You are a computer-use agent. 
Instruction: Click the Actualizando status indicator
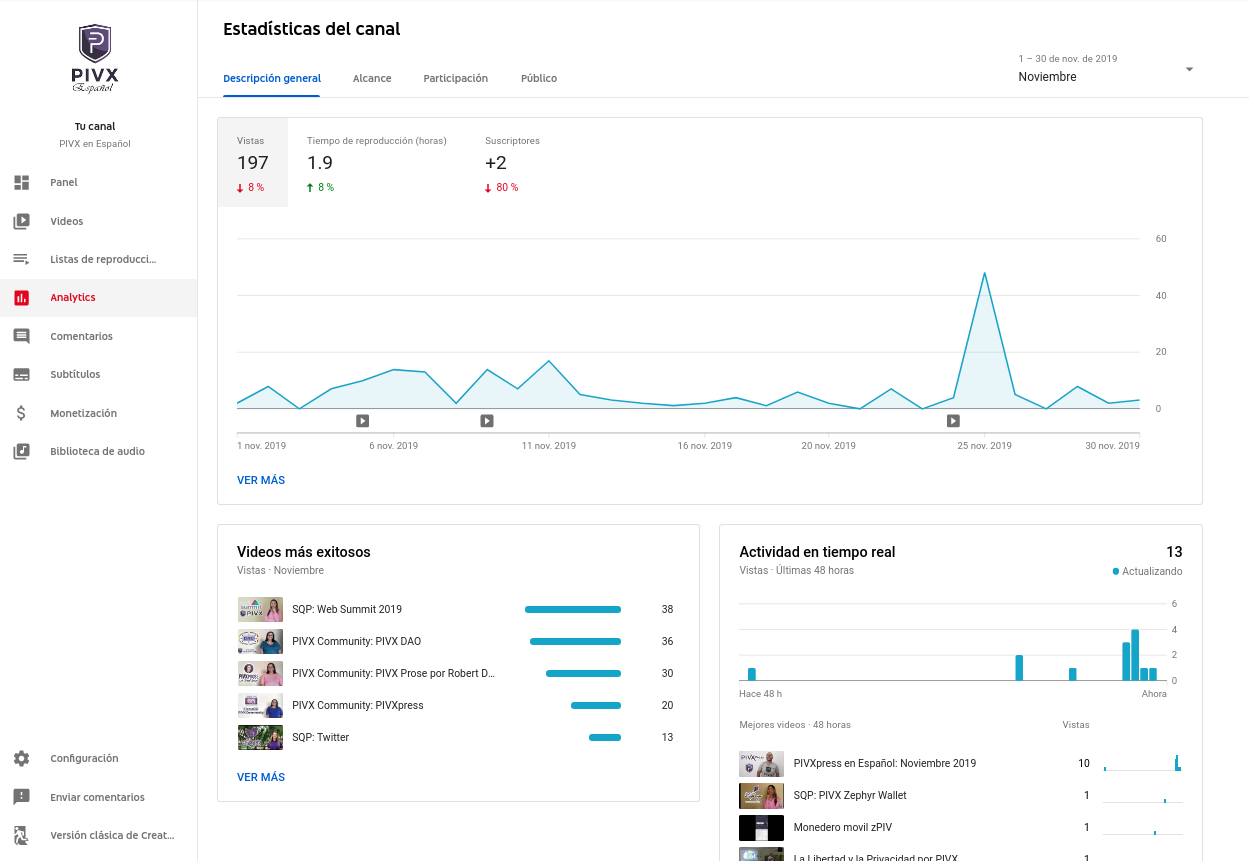coord(1147,571)
